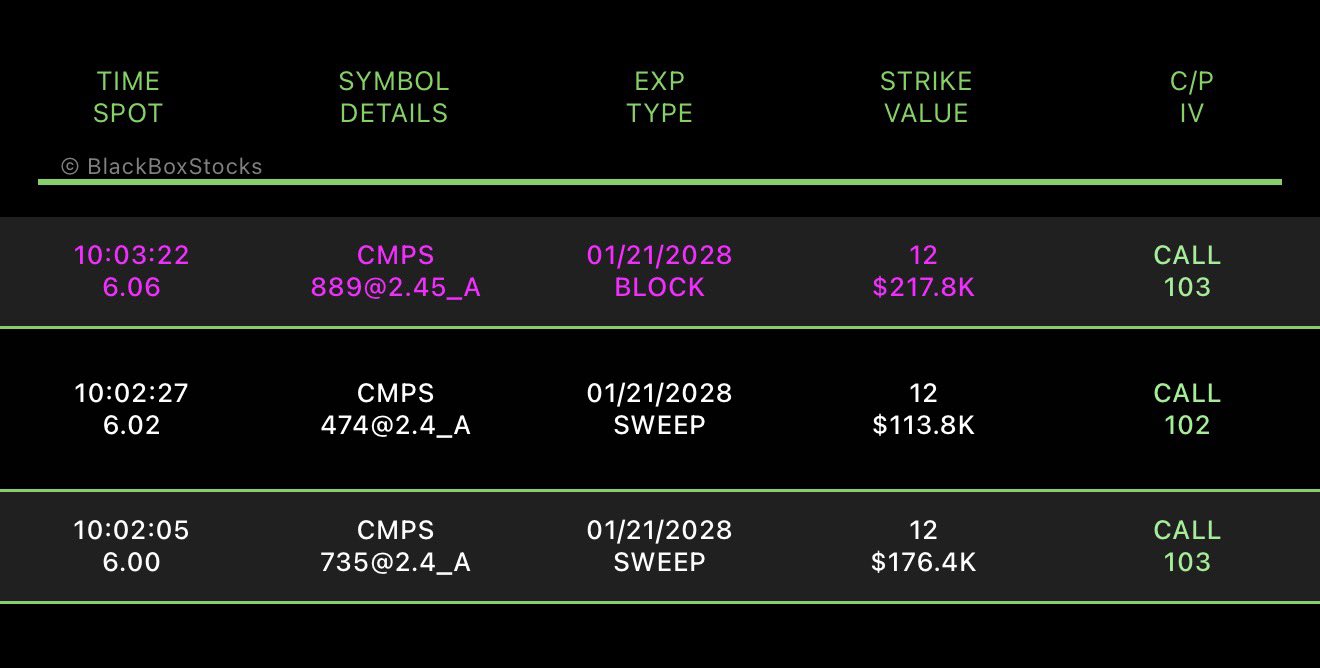Select the BLOCK trade expiration cell

[x=660, y=271]
